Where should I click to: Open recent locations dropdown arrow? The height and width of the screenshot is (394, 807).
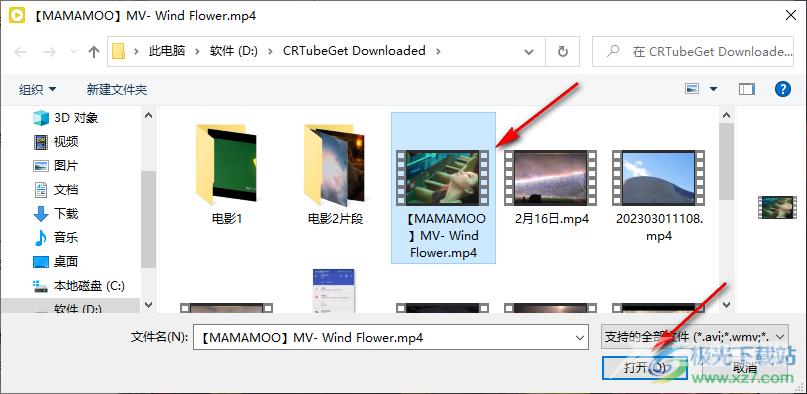point(73,51)
